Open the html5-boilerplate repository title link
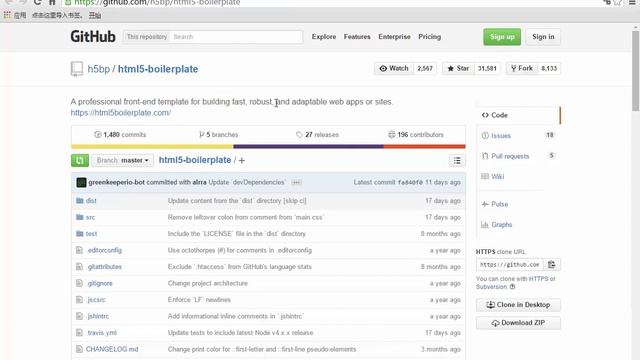This screenshot has height=360, width=640. point(158,69)
